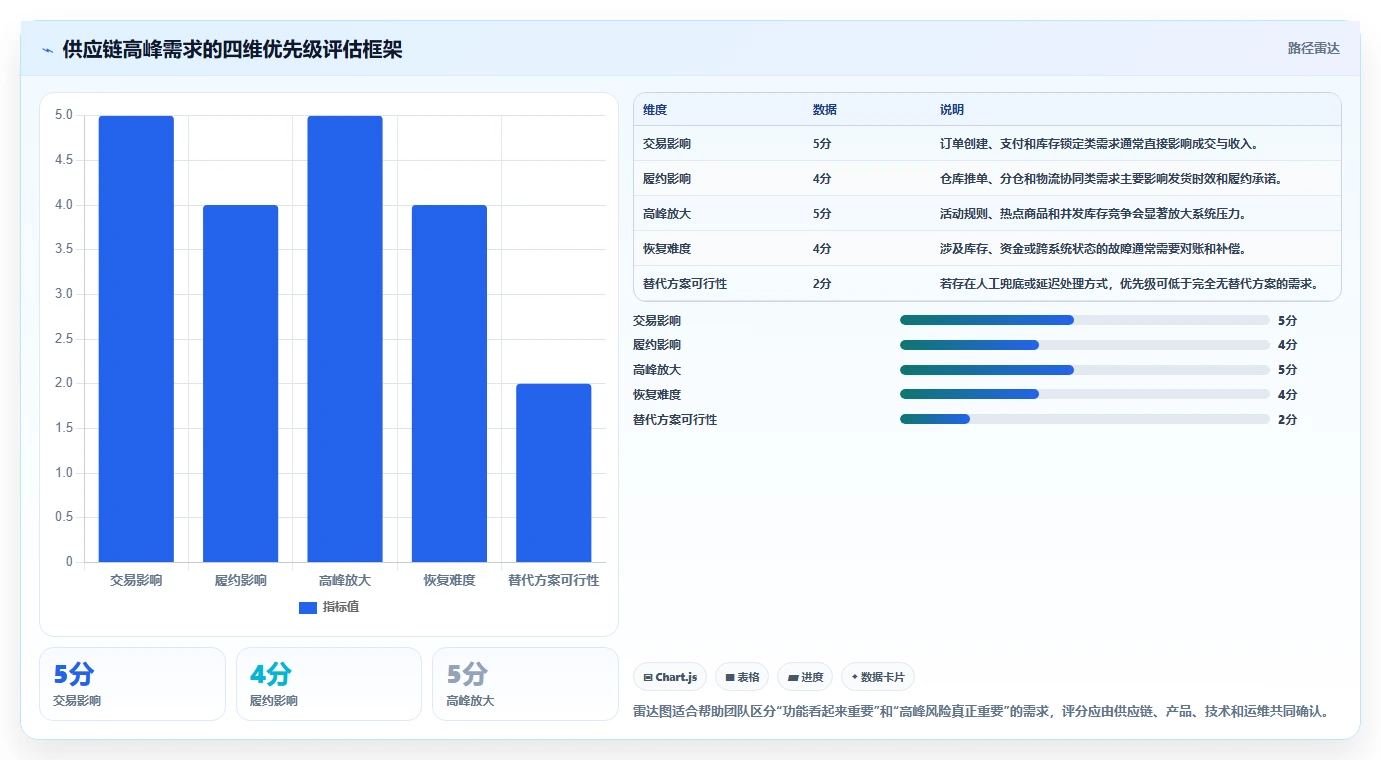Select the 表格 chip
This screenshot has width=1381, height=760.
[x=742, y=677]
